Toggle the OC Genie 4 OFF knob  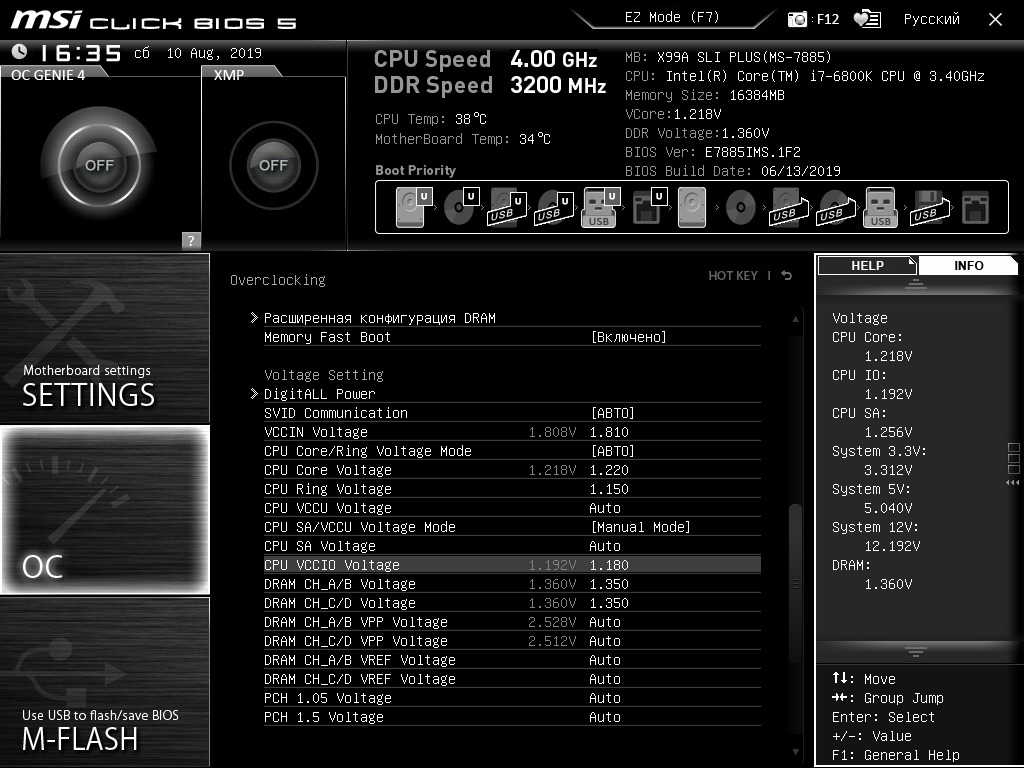99,165
